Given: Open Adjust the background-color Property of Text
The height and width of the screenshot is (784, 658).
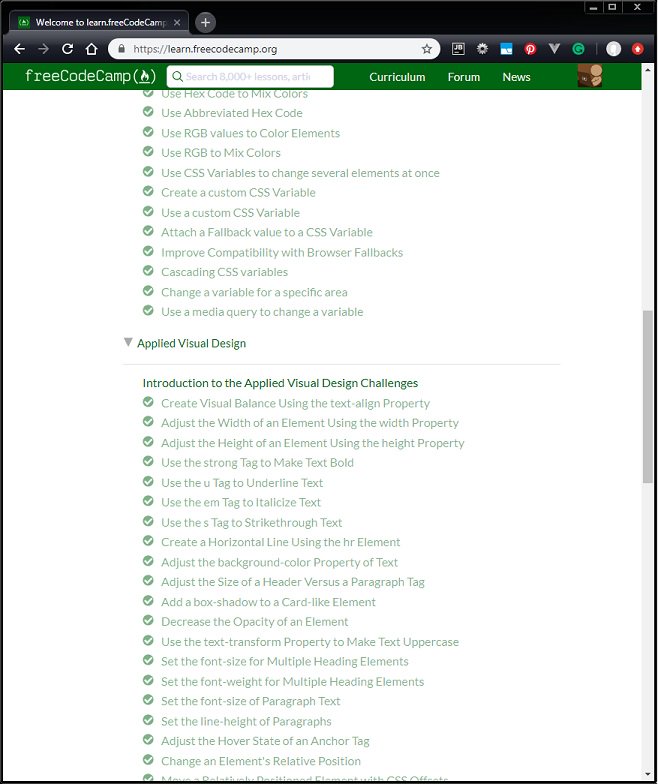Looking at the screenshot, I should [x=279, y=562].
